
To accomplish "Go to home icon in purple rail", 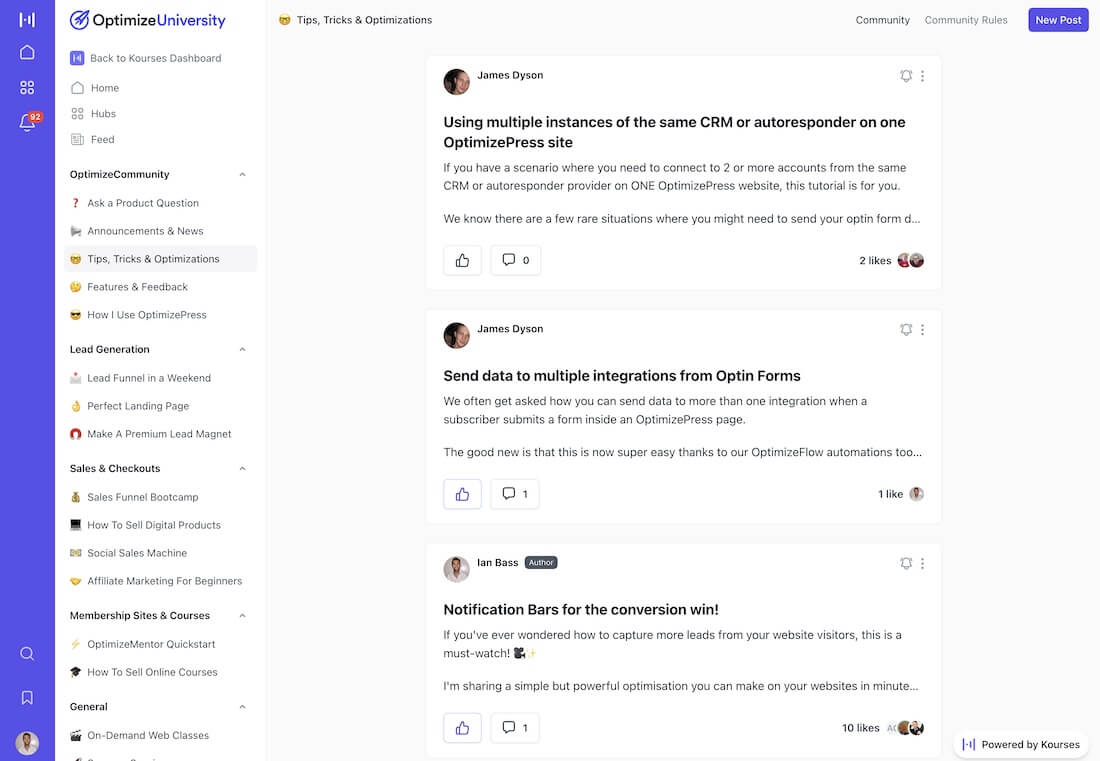I will 27,53.
